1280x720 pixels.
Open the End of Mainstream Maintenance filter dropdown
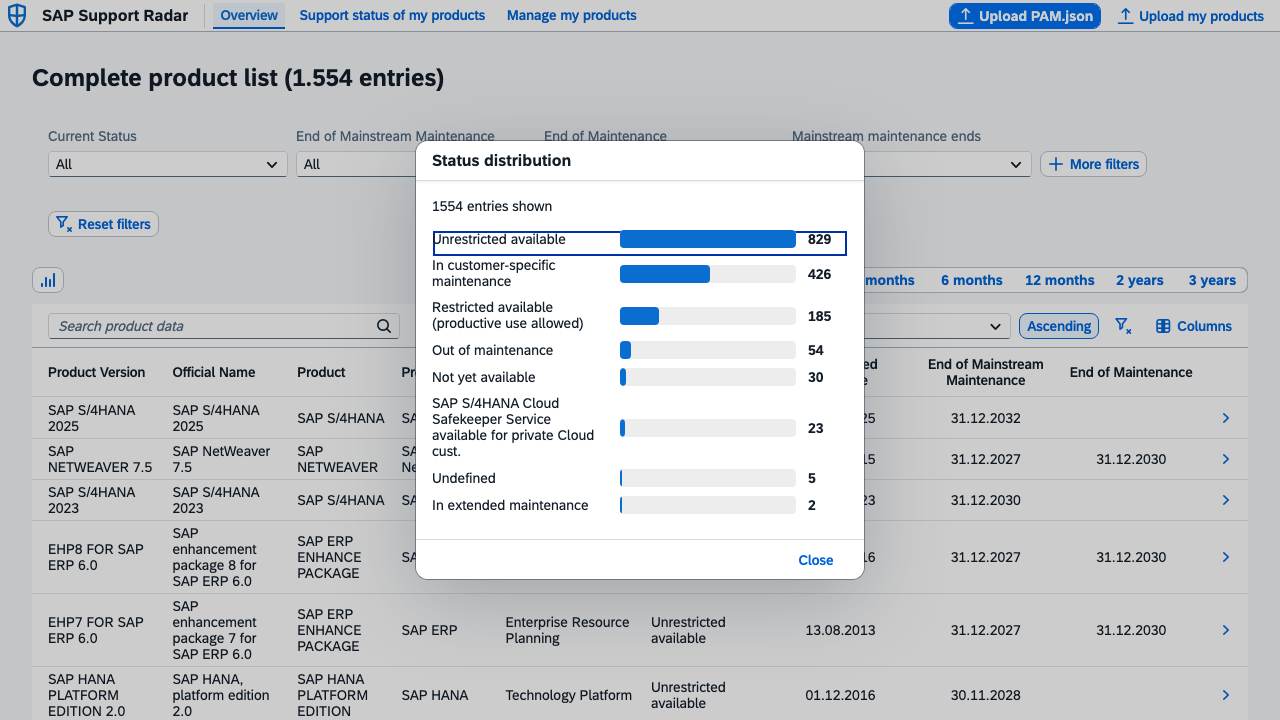pyautogui.click(x=356, y=164)
